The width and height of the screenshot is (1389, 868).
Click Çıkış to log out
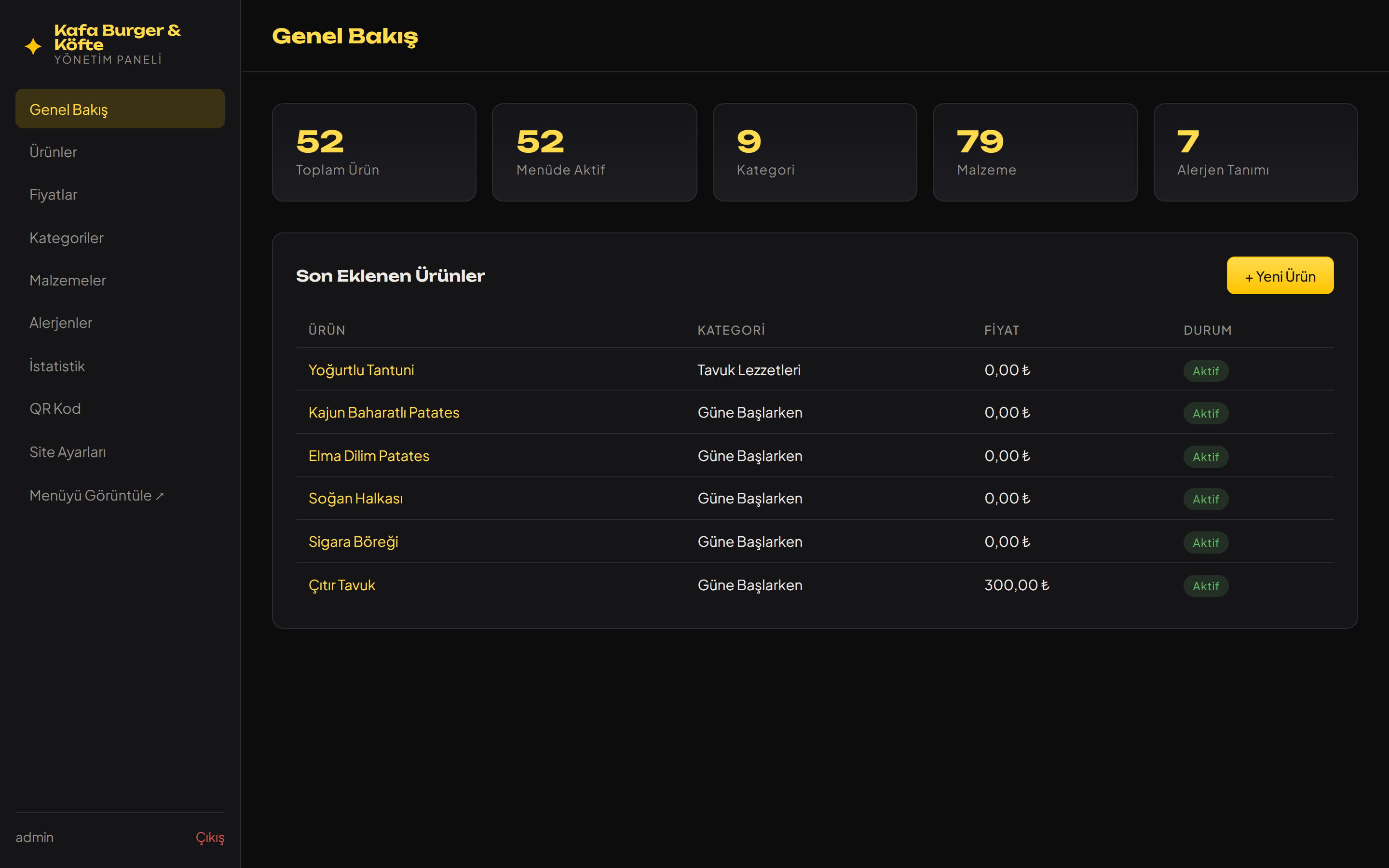210,838
